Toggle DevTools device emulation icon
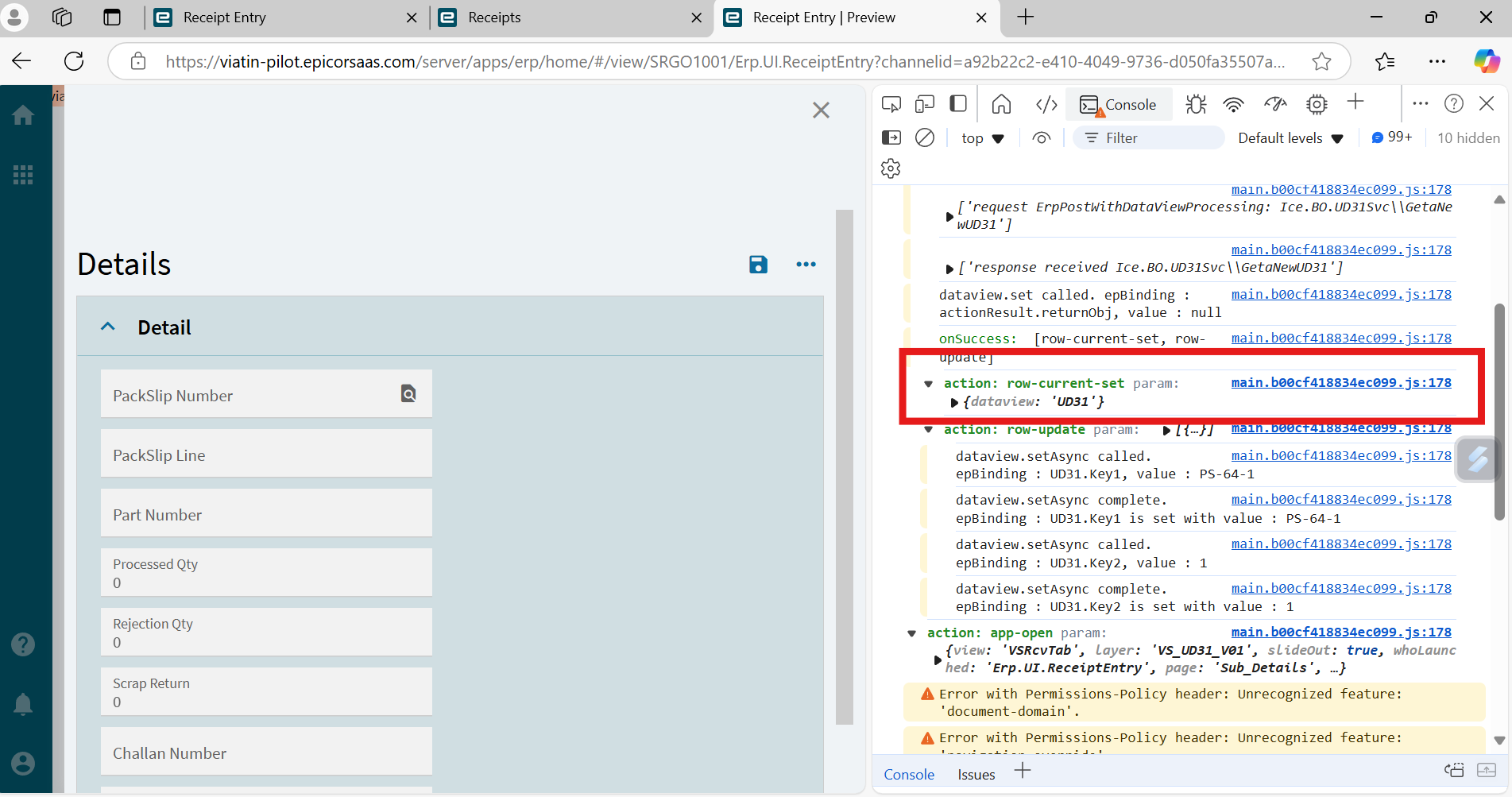Screen dimensions: 1512x797 coord(925,104)
